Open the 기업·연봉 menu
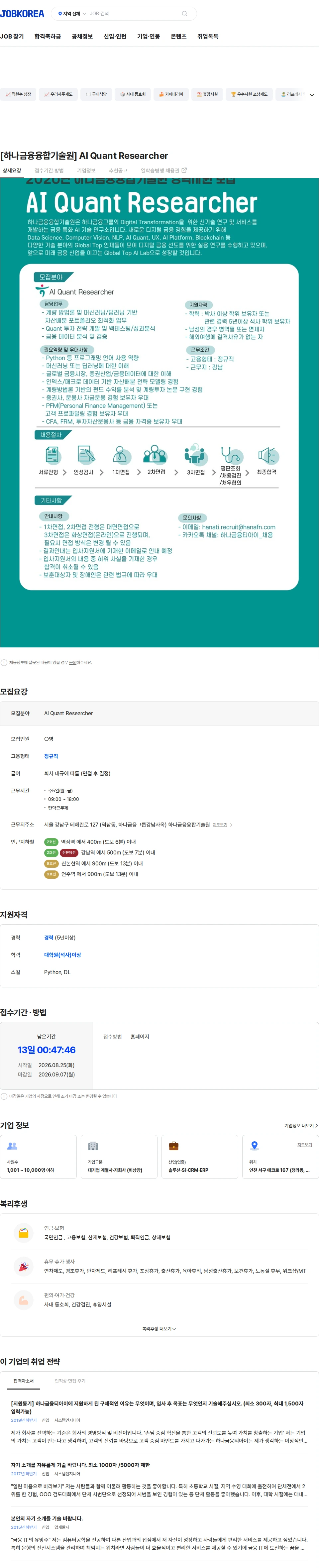The height and width of the screenshot is (1568, 319). pos(149,37)
